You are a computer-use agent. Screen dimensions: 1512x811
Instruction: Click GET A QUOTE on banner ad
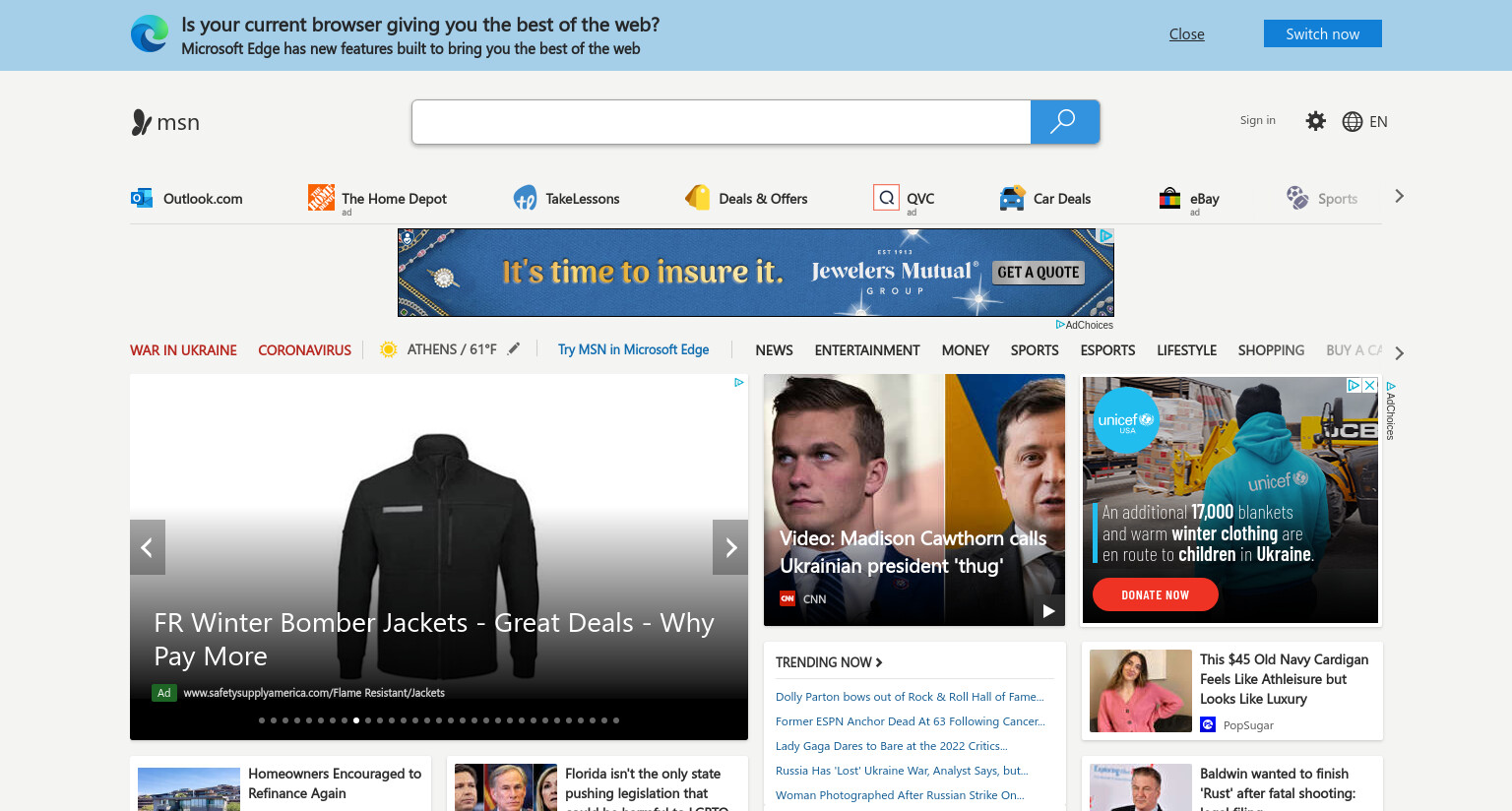pos(1039,273)
